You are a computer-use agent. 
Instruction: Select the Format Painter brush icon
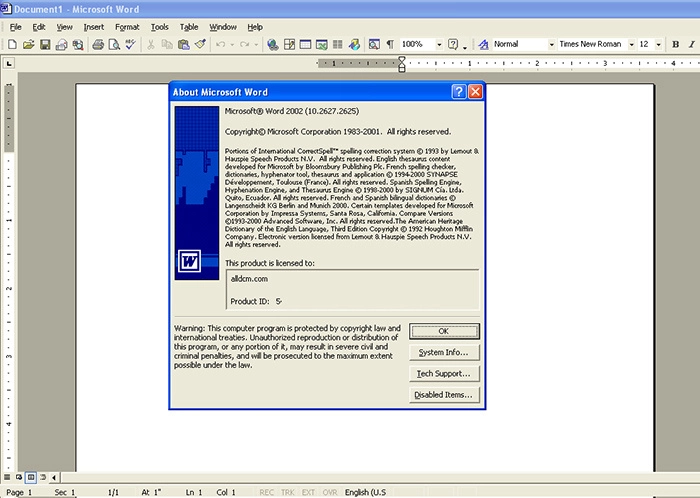point(200,45)
